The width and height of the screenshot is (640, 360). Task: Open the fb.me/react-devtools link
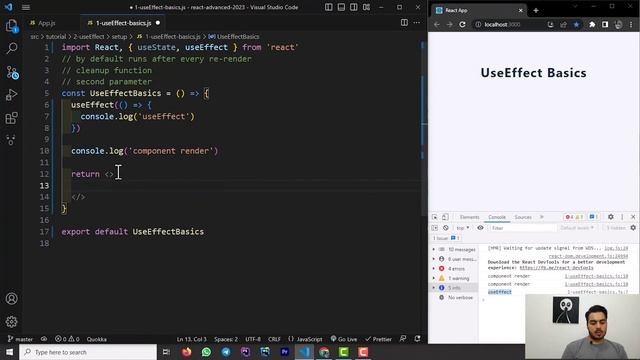click(x=556, y=268)
